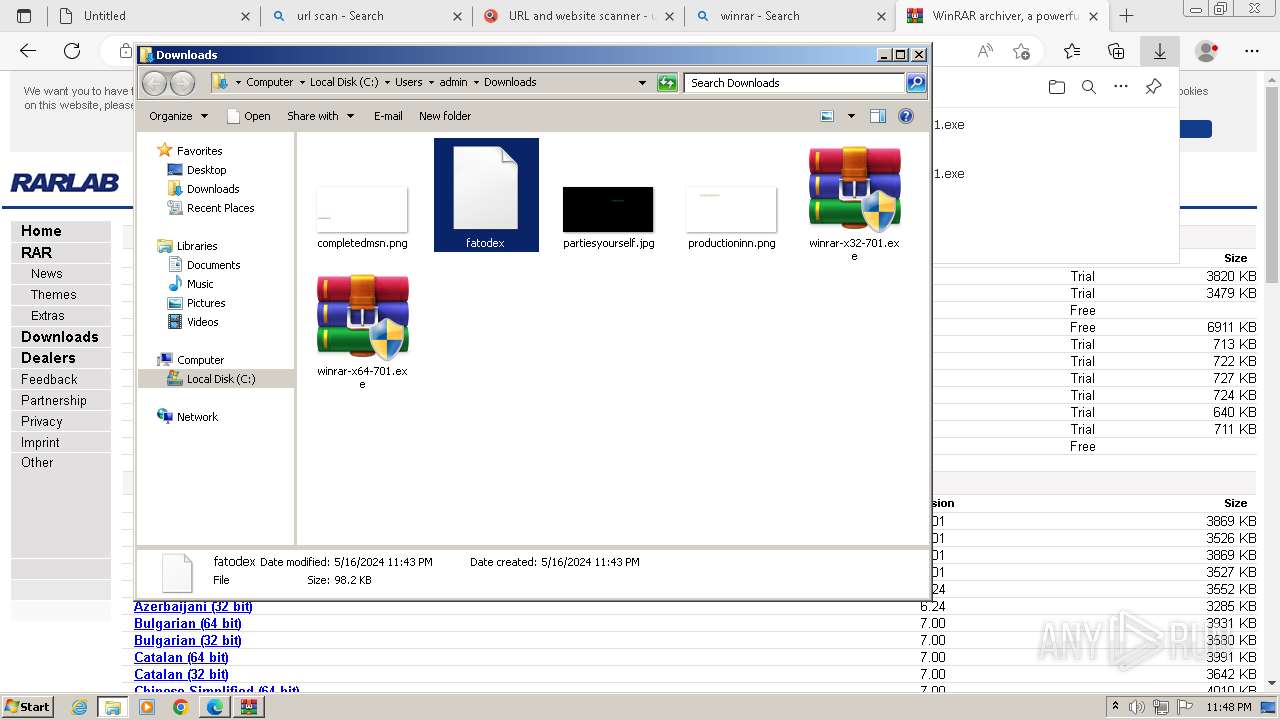Select Computer in the navigation pane
Image resolution: width=1280 pixels, height=720 pixels.
click(200, 360)
